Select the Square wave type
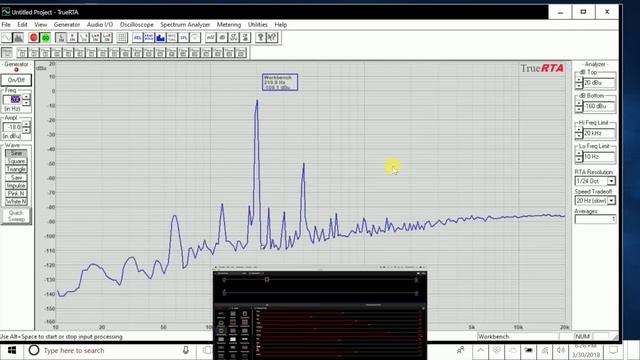Screen dimensions: 640x360 point(16,161)
